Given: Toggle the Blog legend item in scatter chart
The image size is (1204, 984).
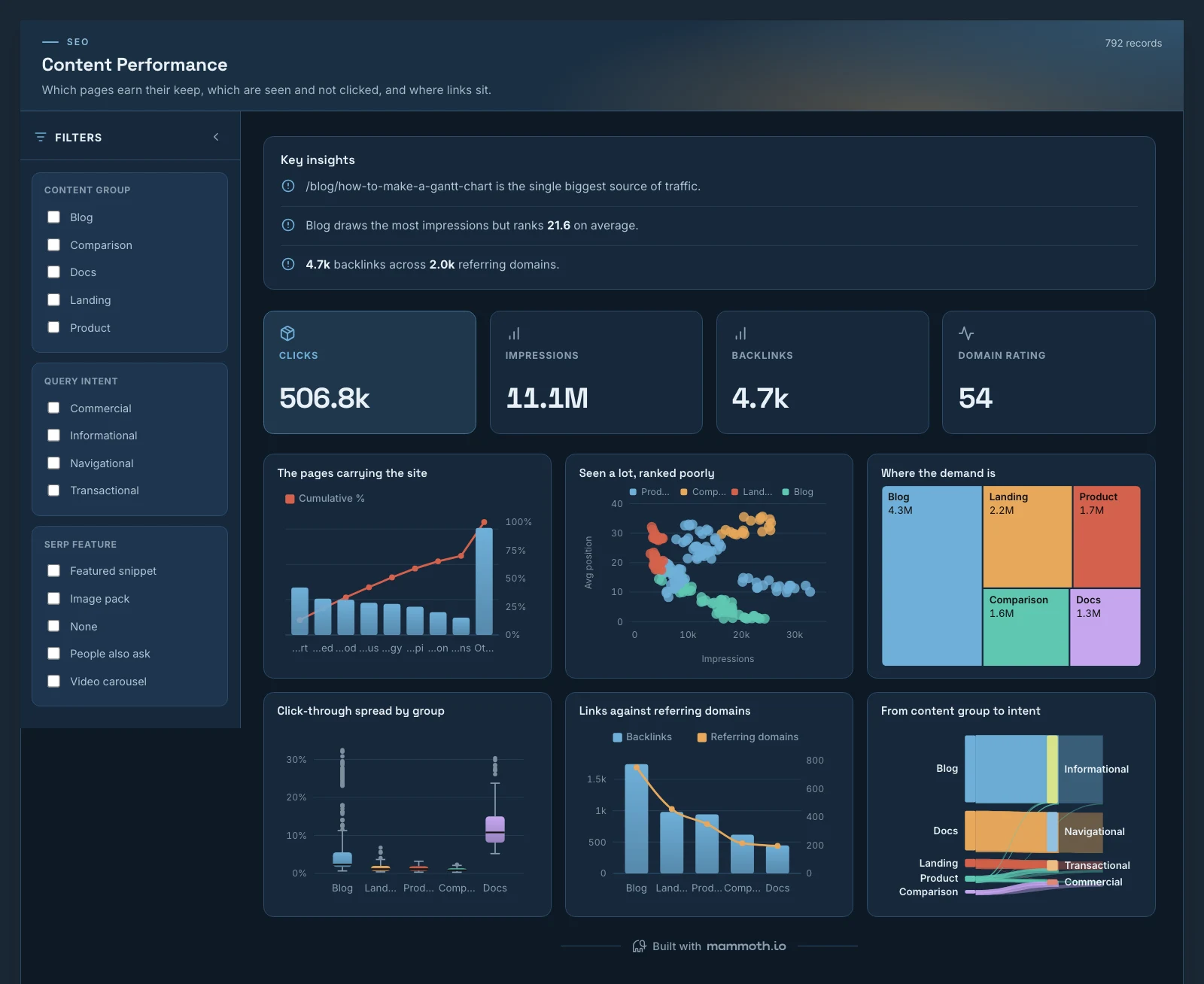Looking at the screenshot, I should 798,492.
